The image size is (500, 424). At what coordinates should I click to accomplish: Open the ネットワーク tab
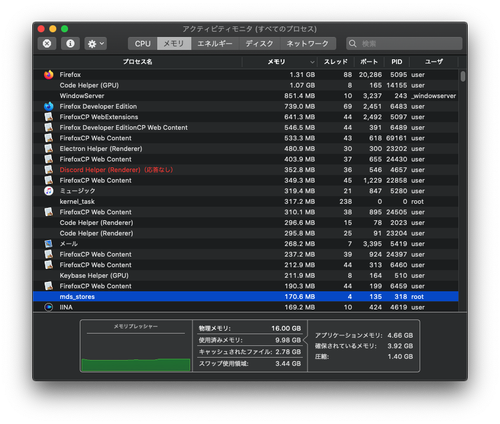point(308,44)
